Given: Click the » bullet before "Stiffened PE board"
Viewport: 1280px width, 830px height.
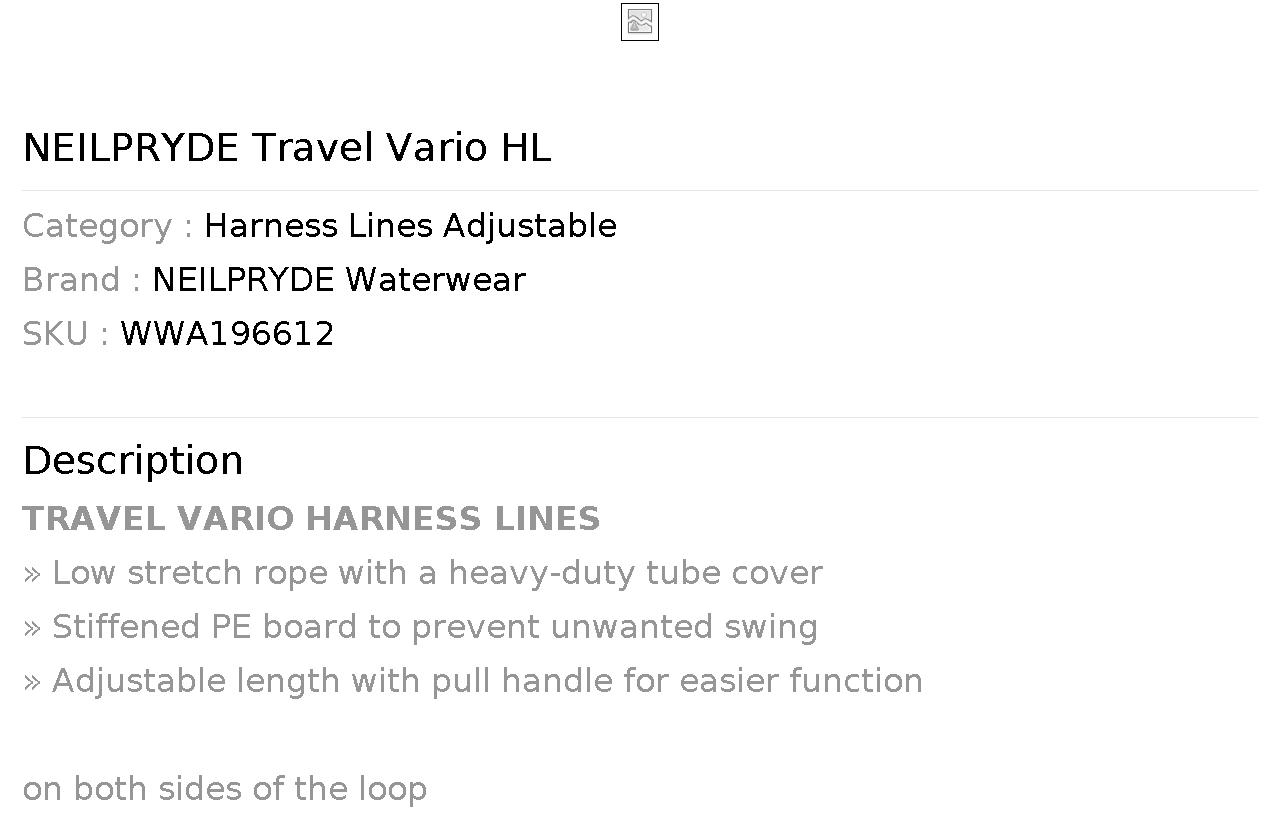Looking at the screenshot, I should 32,628.
